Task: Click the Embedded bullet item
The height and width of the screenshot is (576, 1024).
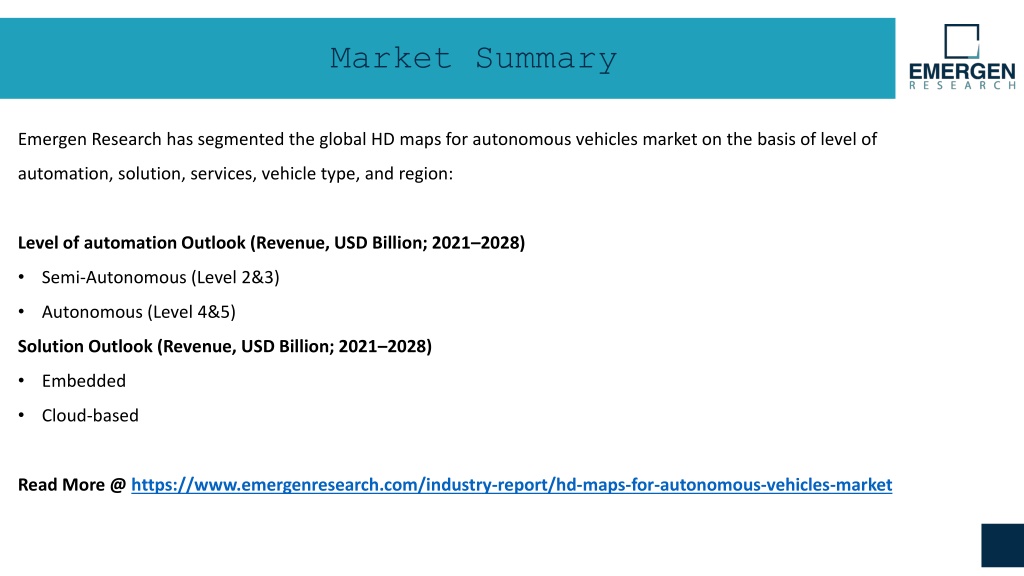Action: tap(84, 381)
